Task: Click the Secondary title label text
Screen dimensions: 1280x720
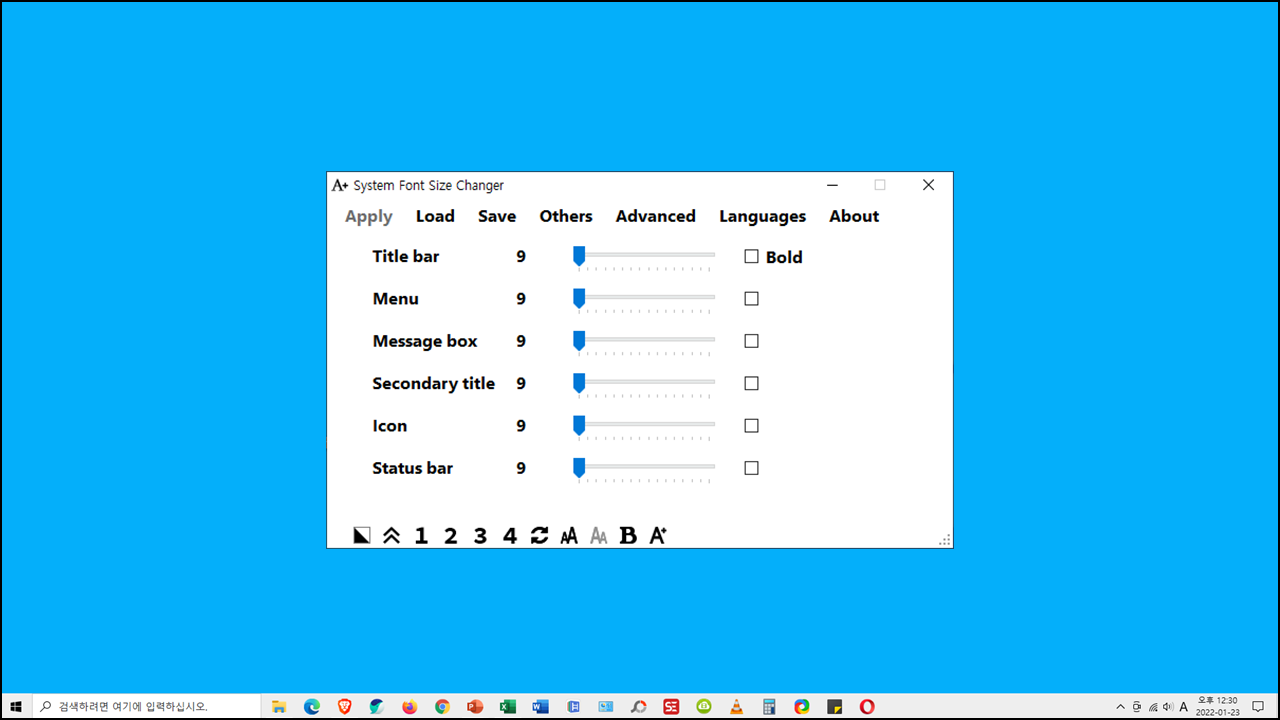Action: [x=434, y=384]
